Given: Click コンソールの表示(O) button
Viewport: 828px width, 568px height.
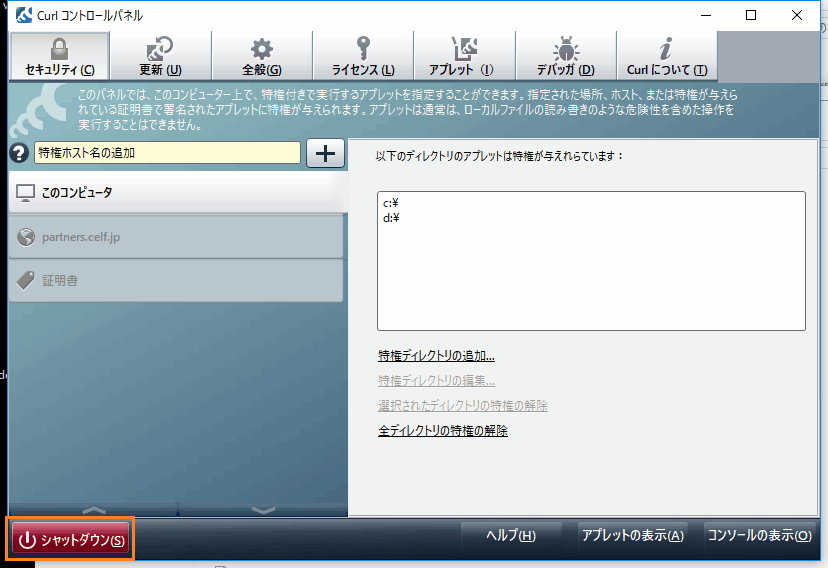Looking at the screenshot, I should pos(759,536).
